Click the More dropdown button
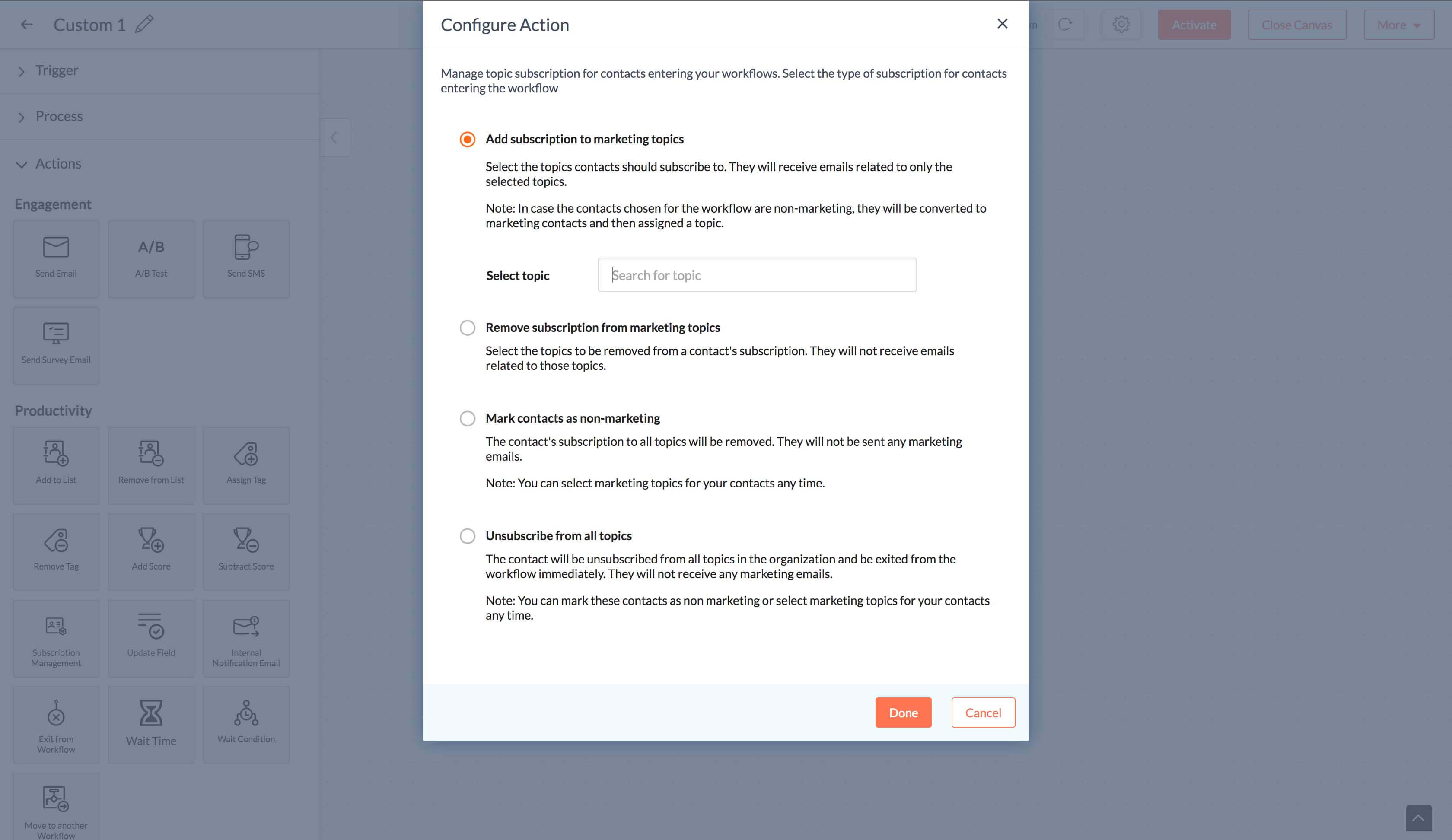Viewport: 1452px width, 840px height. (x=1399, y=24)
